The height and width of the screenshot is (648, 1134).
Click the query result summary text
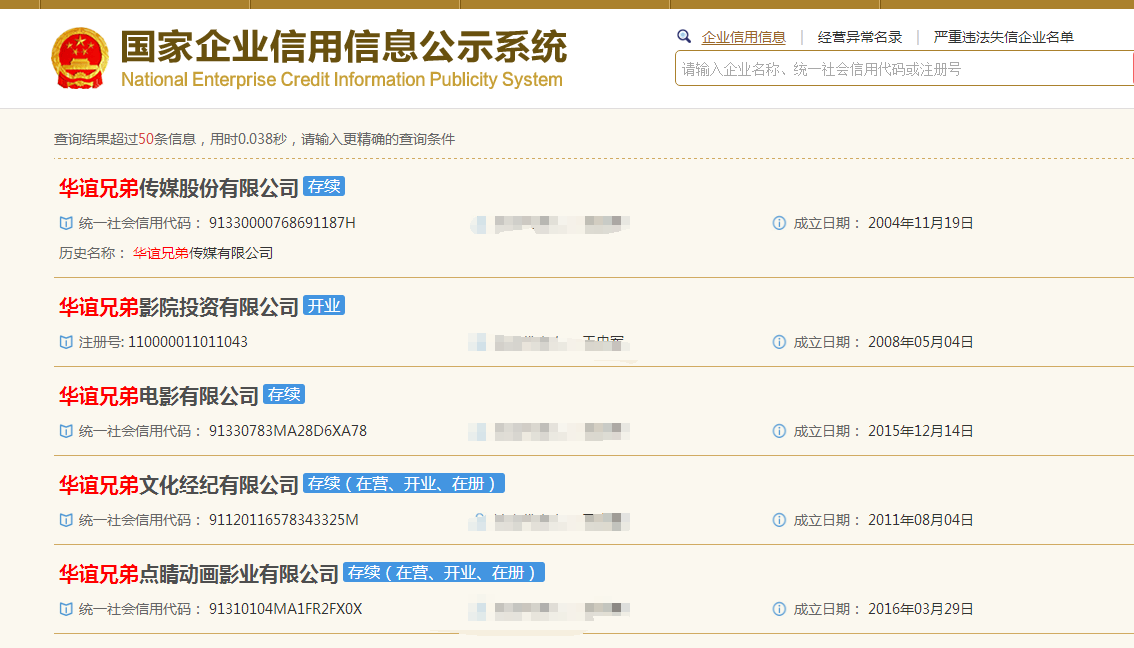coord(255,139)
